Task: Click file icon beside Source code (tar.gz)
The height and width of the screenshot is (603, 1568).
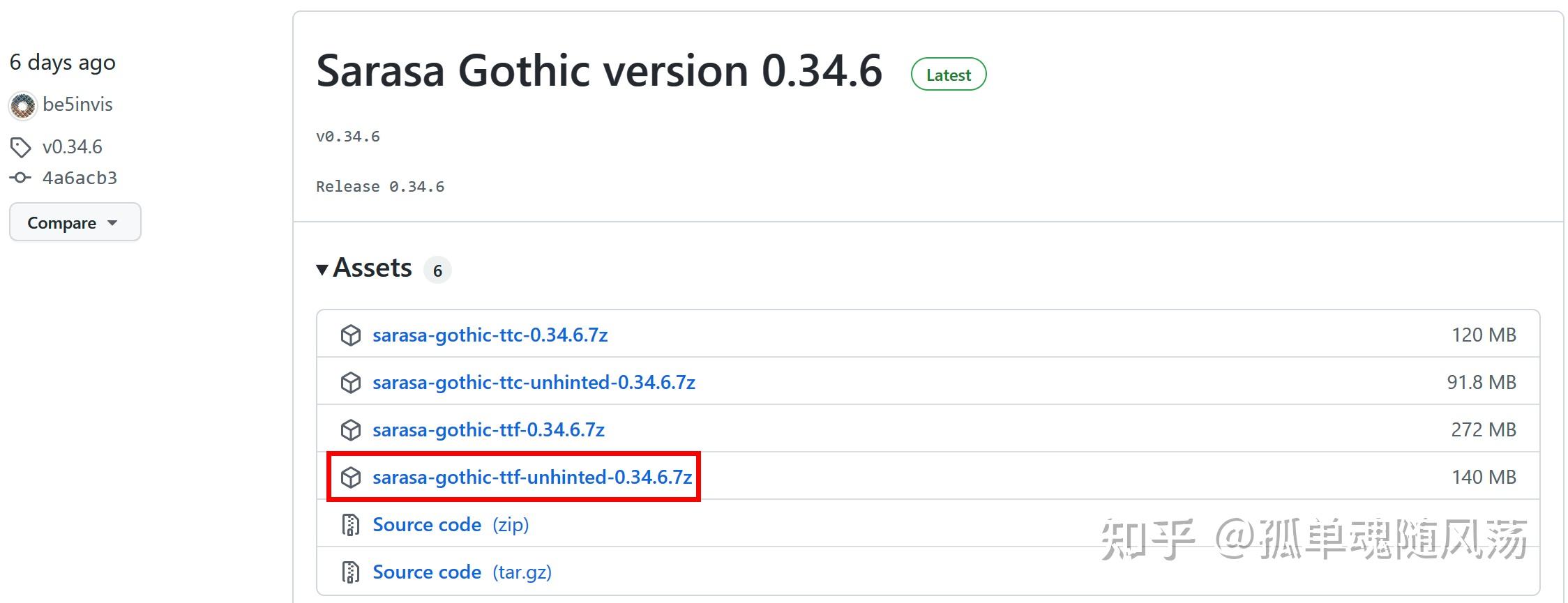Action: 351,572
